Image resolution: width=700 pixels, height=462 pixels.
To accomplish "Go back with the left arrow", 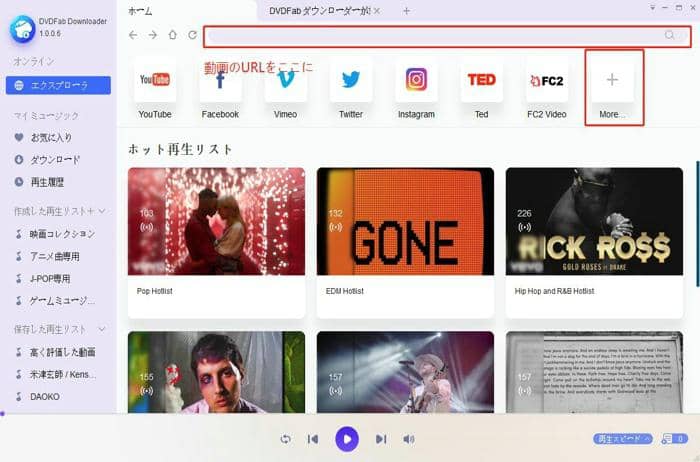I will tap(133, 35).
